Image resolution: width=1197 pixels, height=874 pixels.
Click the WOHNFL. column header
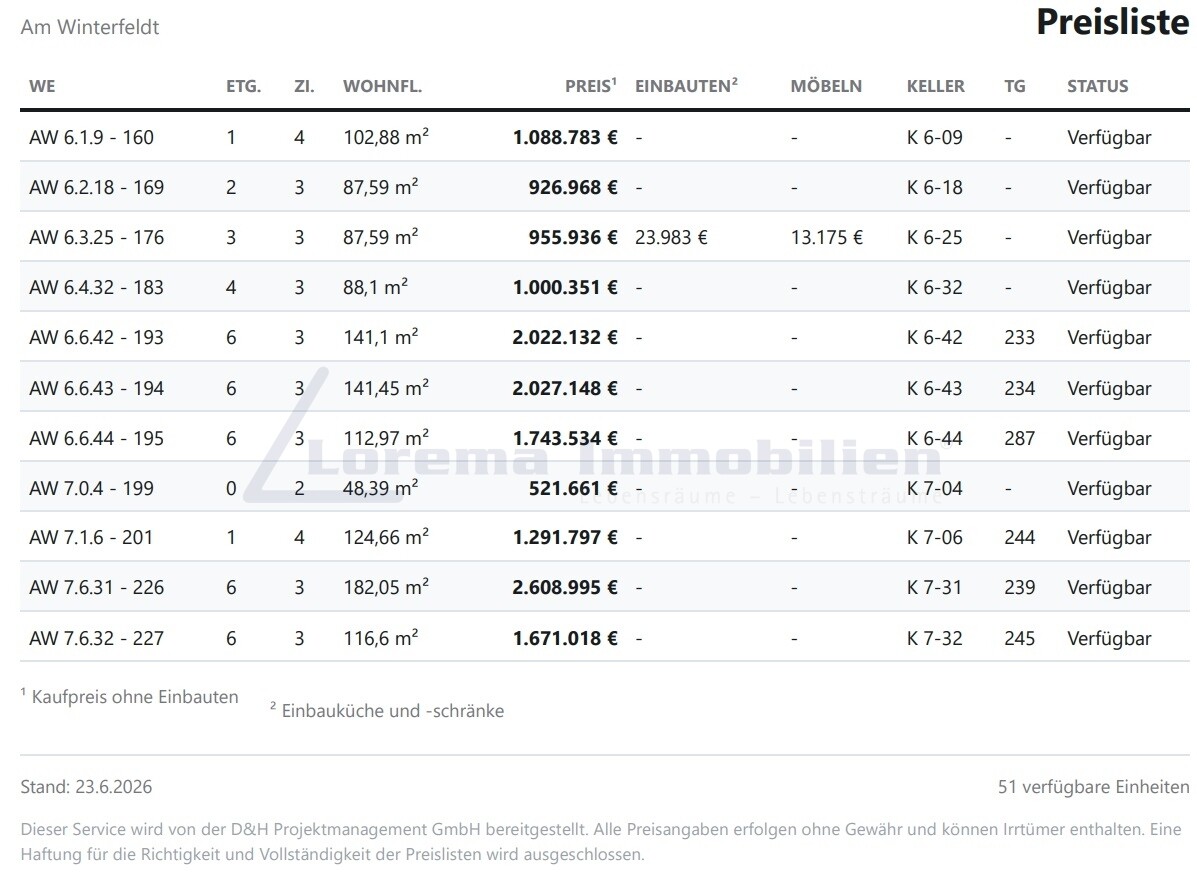tap(382, 86)
